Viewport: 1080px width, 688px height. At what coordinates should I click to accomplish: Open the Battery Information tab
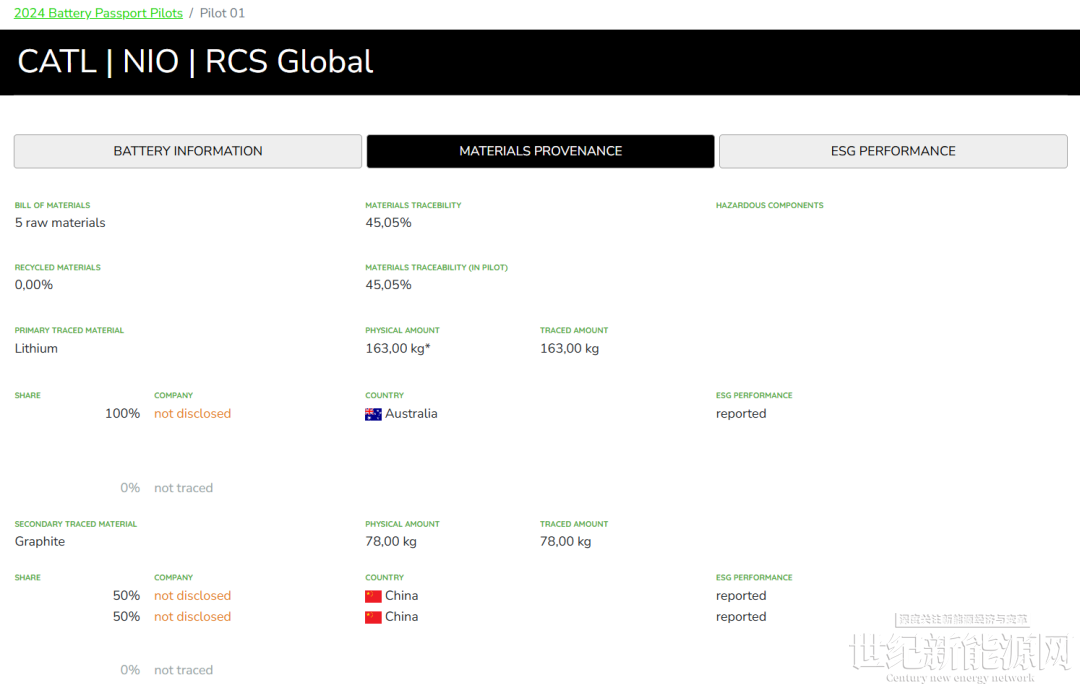tap(188, 151)
